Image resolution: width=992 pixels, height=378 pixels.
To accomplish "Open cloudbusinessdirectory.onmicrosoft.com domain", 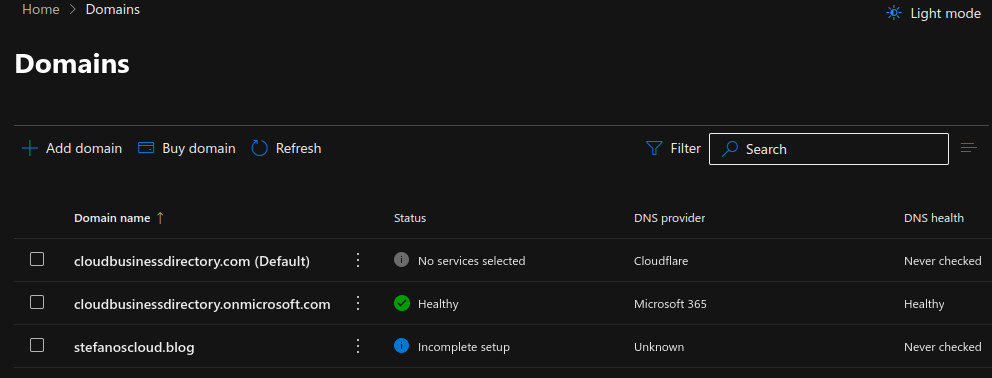I will (202, 304).
